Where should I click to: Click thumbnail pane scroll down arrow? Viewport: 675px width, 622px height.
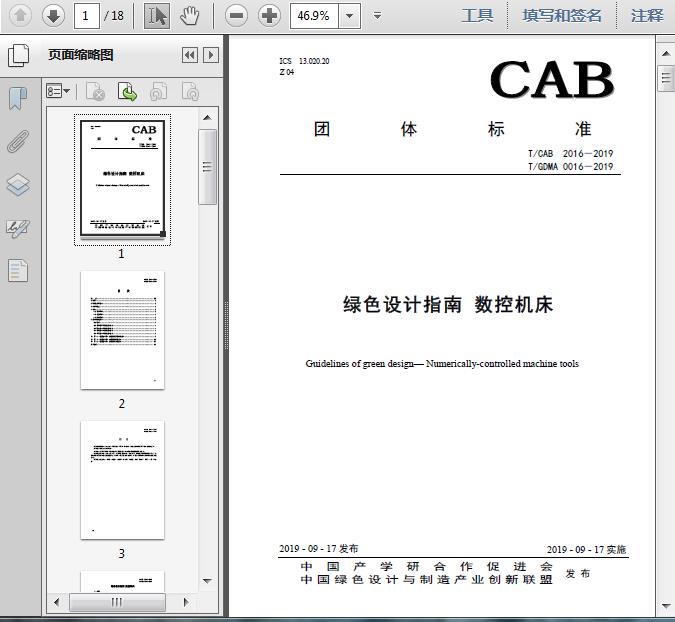click(207, 581)
